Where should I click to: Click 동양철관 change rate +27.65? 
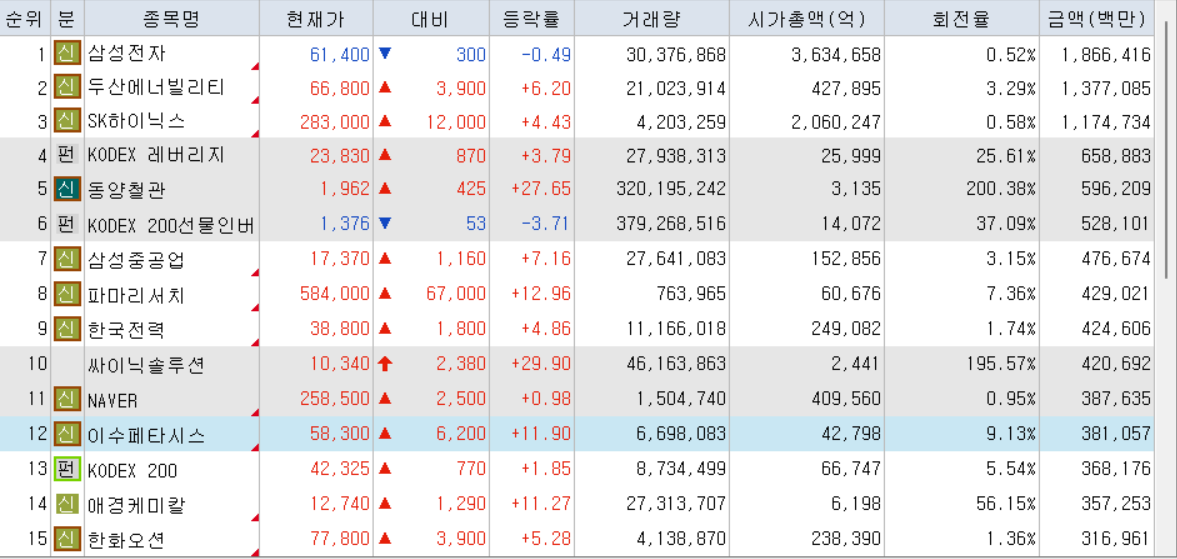[540, 191]
